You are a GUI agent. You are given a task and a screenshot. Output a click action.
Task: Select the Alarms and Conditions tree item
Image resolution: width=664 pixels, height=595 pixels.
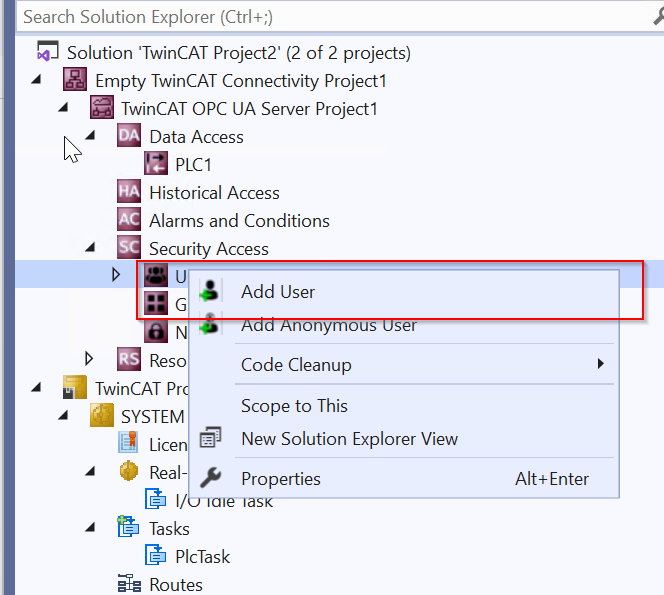239,221
